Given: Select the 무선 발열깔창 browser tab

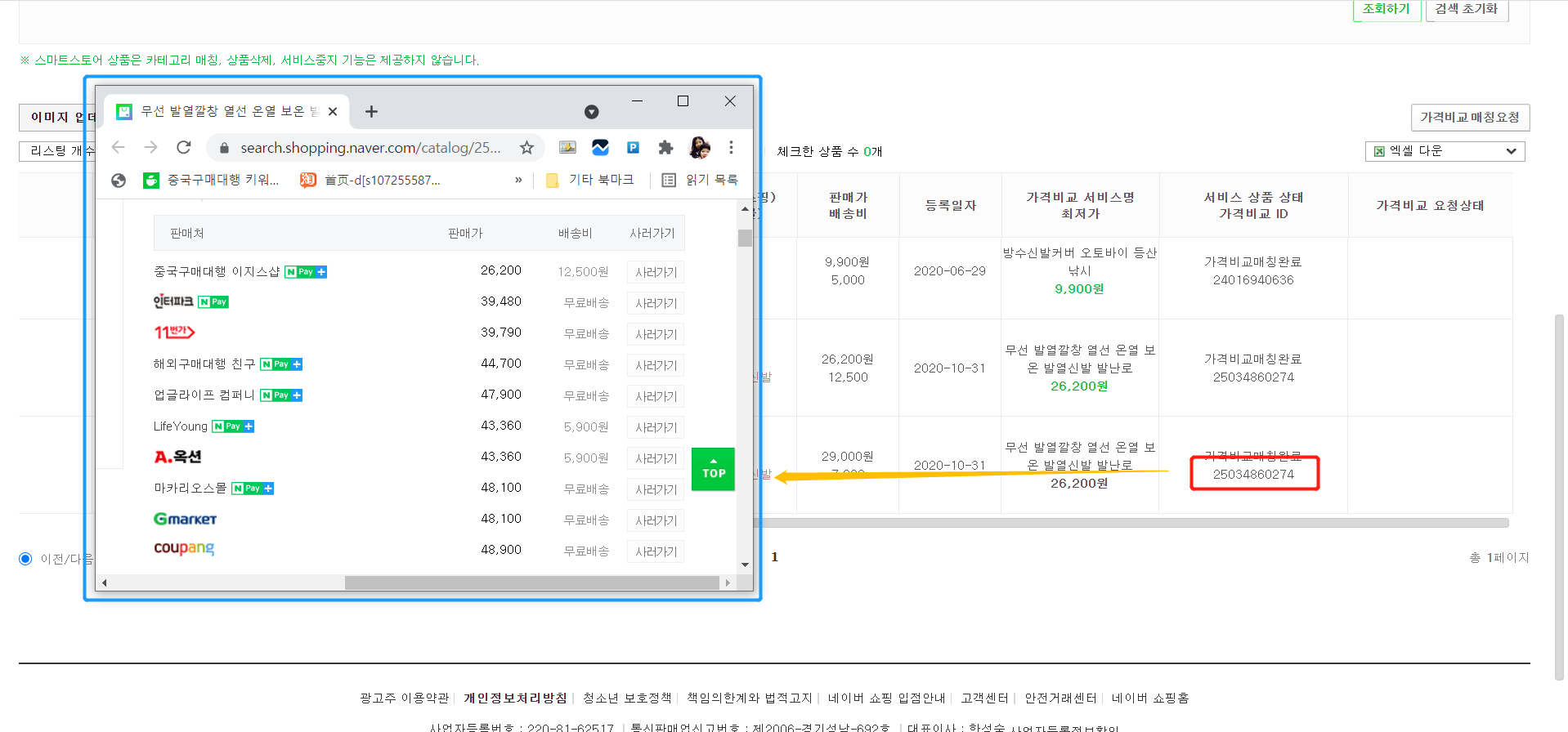Looking at the screenshot, I should coord(227,112).
